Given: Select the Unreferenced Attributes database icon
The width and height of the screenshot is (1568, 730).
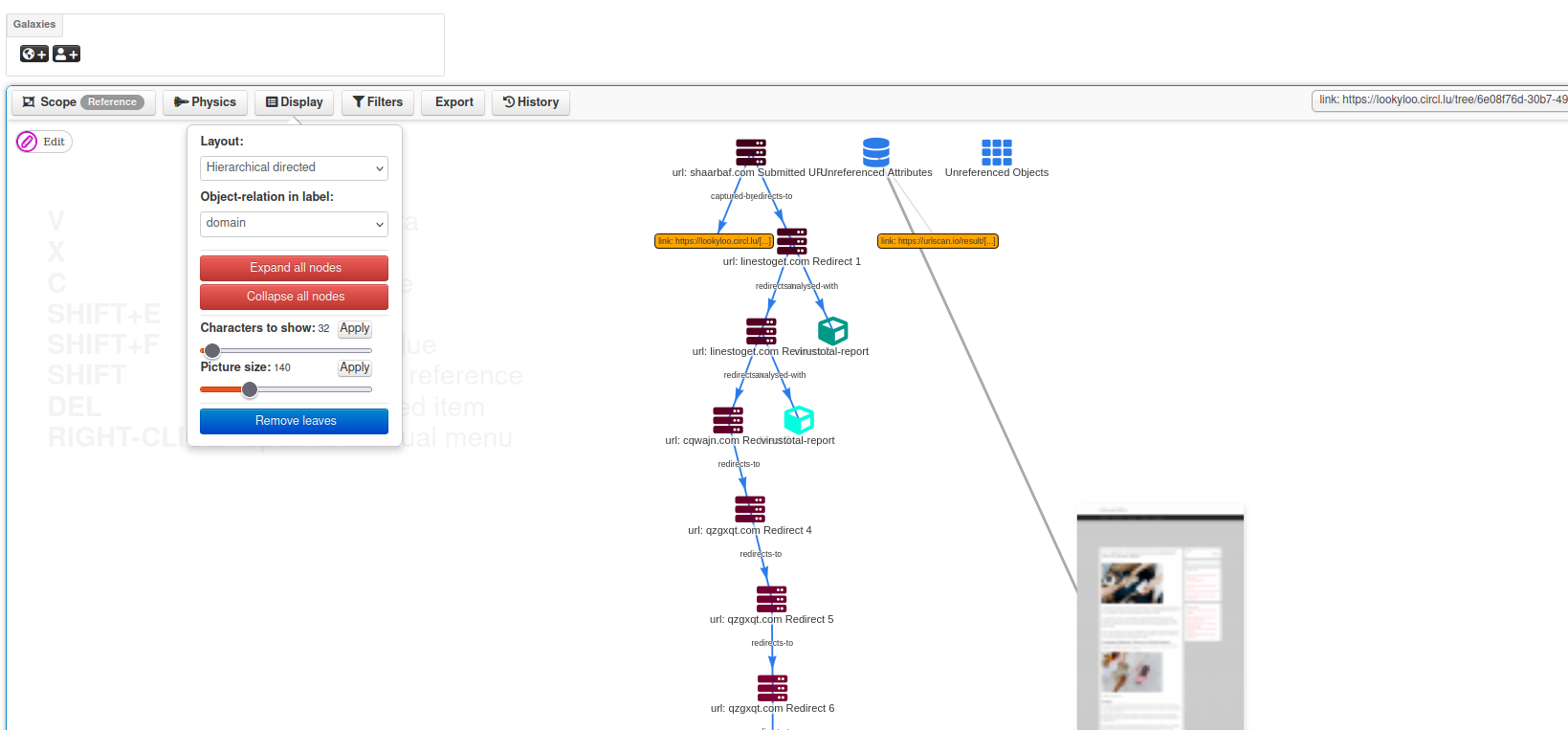Looking at the screenshot, I should tap(875, 152).
